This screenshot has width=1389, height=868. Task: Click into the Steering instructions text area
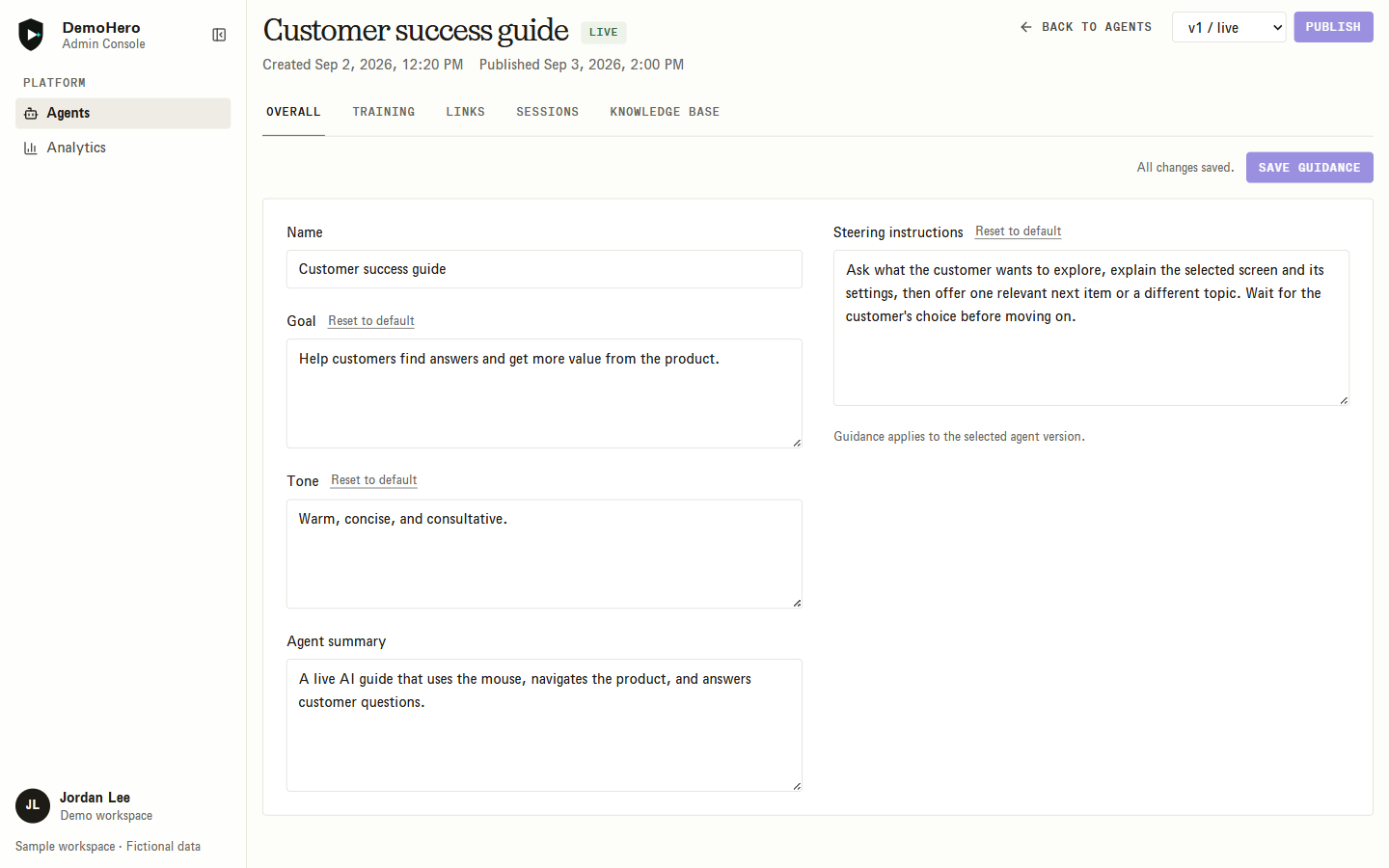click(x=1091, y=328)
